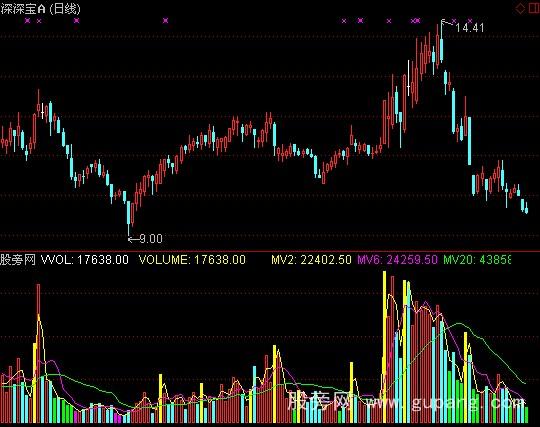Click the tallest yellow volume bar
This screenshot has height=427, width=540.
pos(385,347)
